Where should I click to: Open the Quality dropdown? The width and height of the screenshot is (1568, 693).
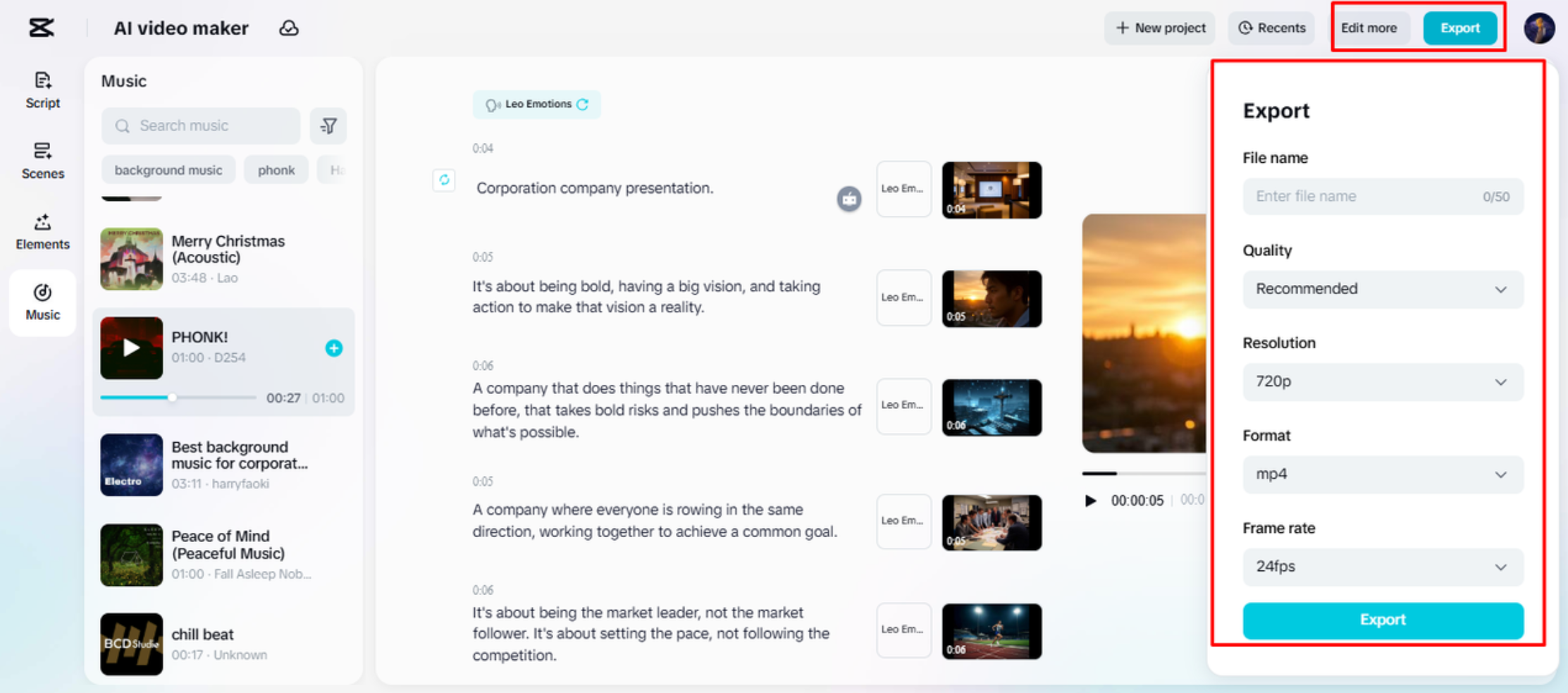(x=1382, y=289)
